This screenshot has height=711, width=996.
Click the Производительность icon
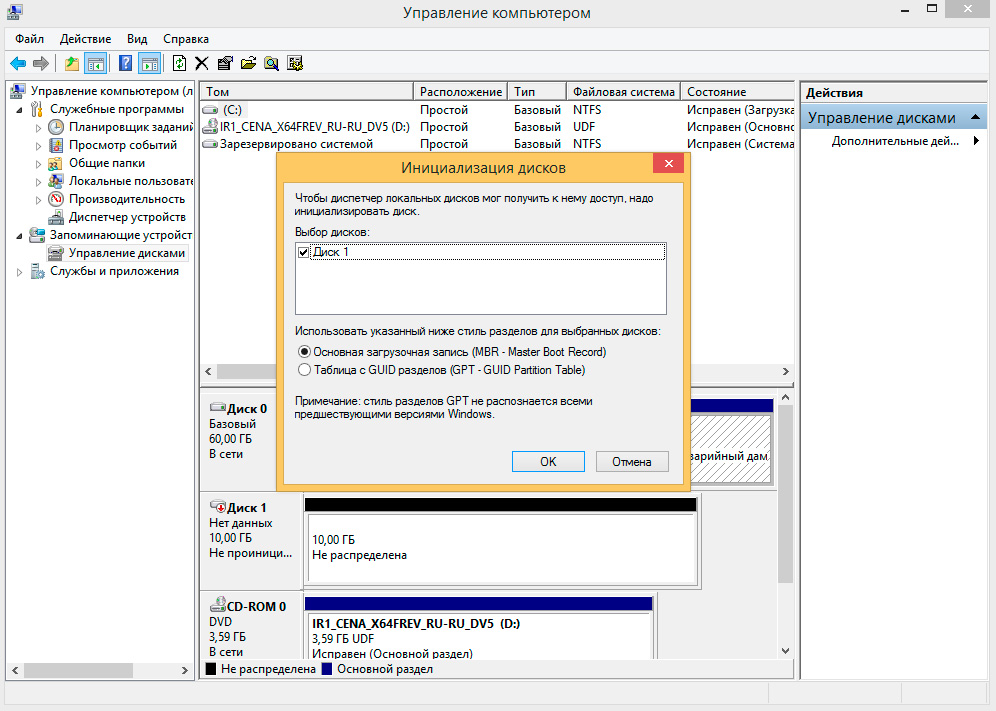pos(56,199)
